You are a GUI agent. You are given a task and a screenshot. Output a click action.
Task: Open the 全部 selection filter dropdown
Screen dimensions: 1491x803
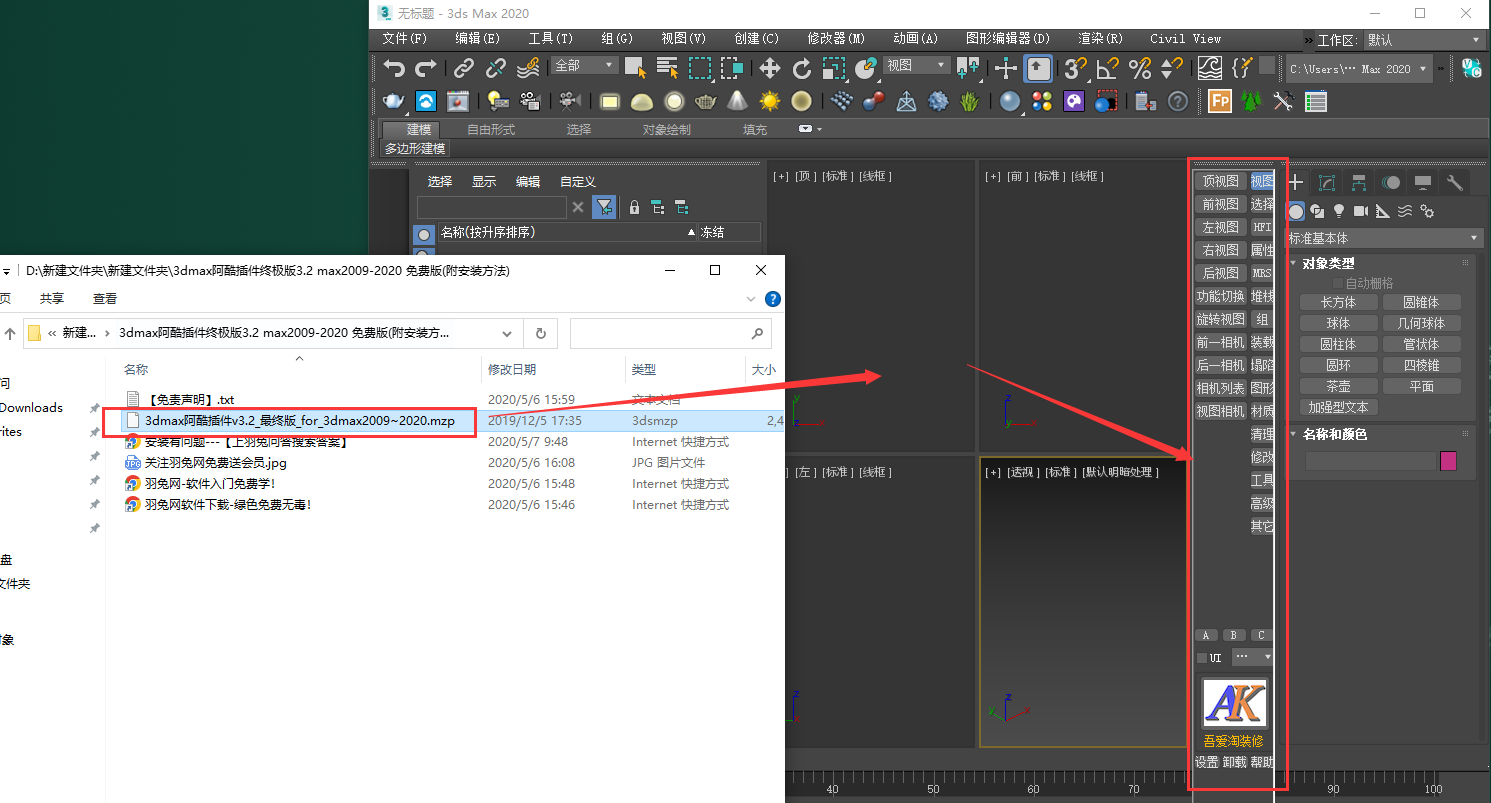click(x=584, y=65)
